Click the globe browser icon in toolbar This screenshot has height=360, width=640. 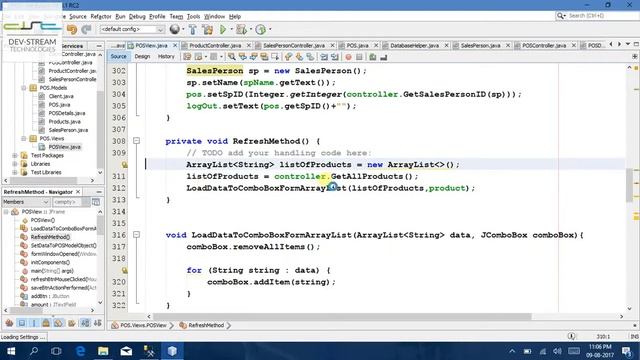point(175,29)
